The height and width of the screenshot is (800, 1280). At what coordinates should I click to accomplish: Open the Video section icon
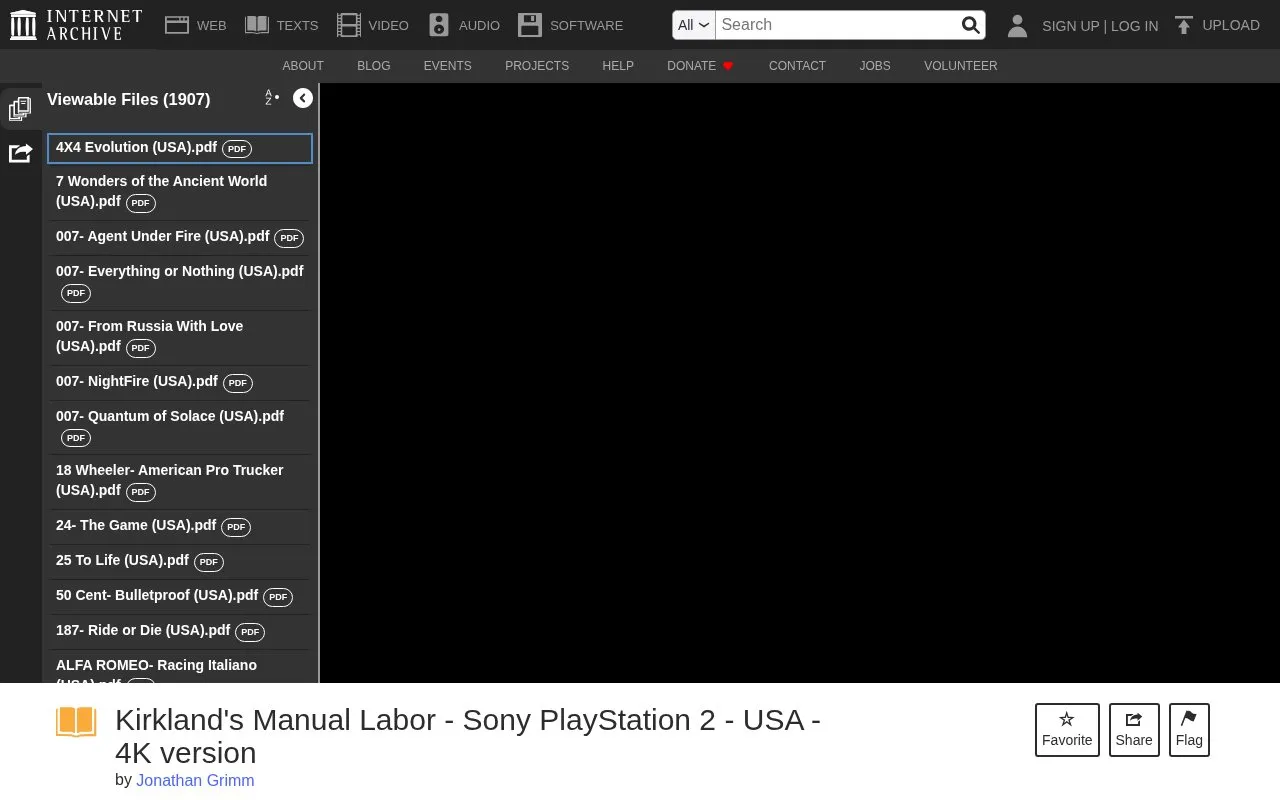348,25
